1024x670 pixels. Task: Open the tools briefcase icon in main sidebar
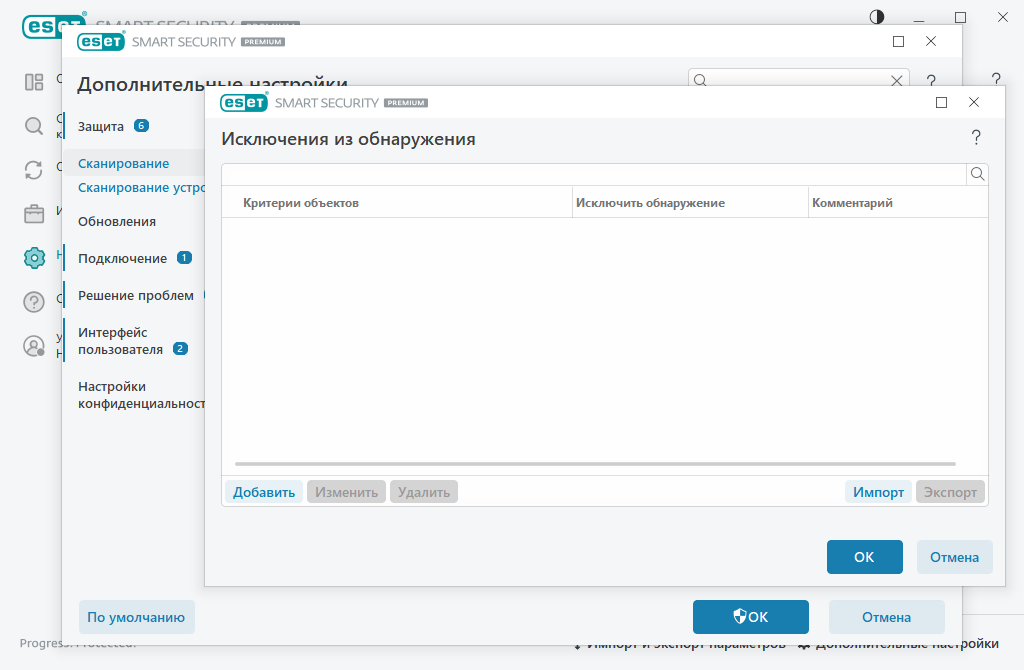34,214
